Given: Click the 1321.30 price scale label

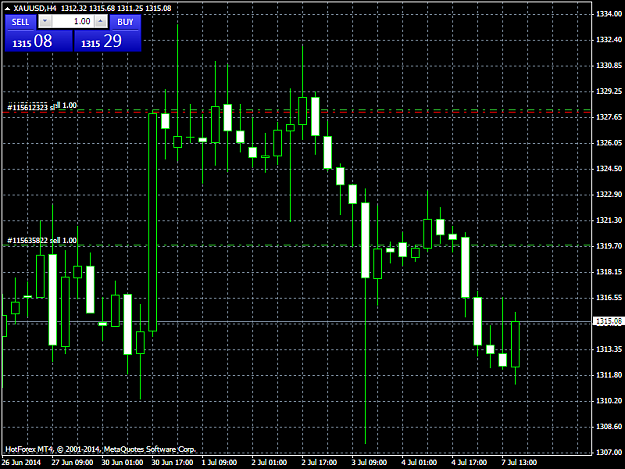Looking at the screenshot, I should click(609, 220).
